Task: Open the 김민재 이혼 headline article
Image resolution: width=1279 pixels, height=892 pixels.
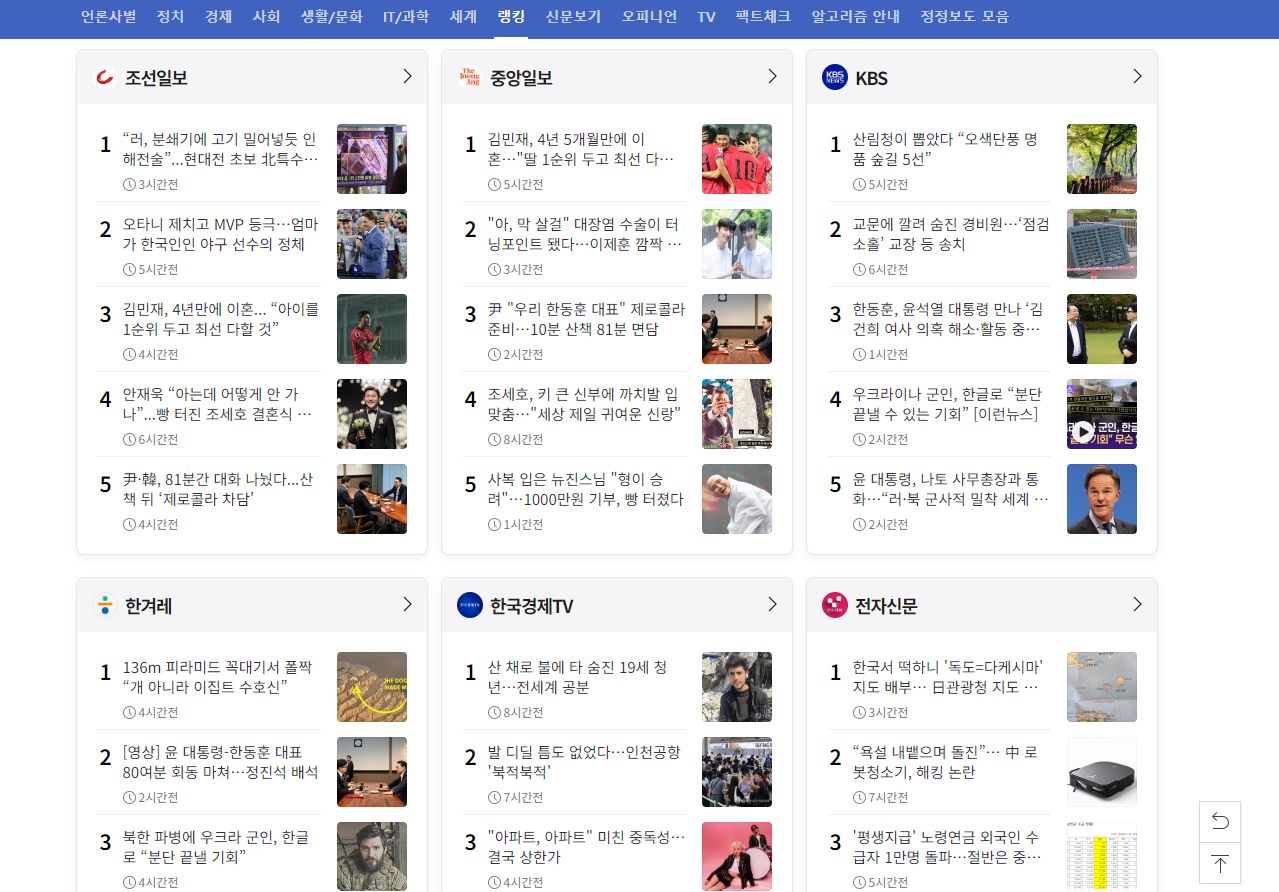Action: (x=580, y=150)
